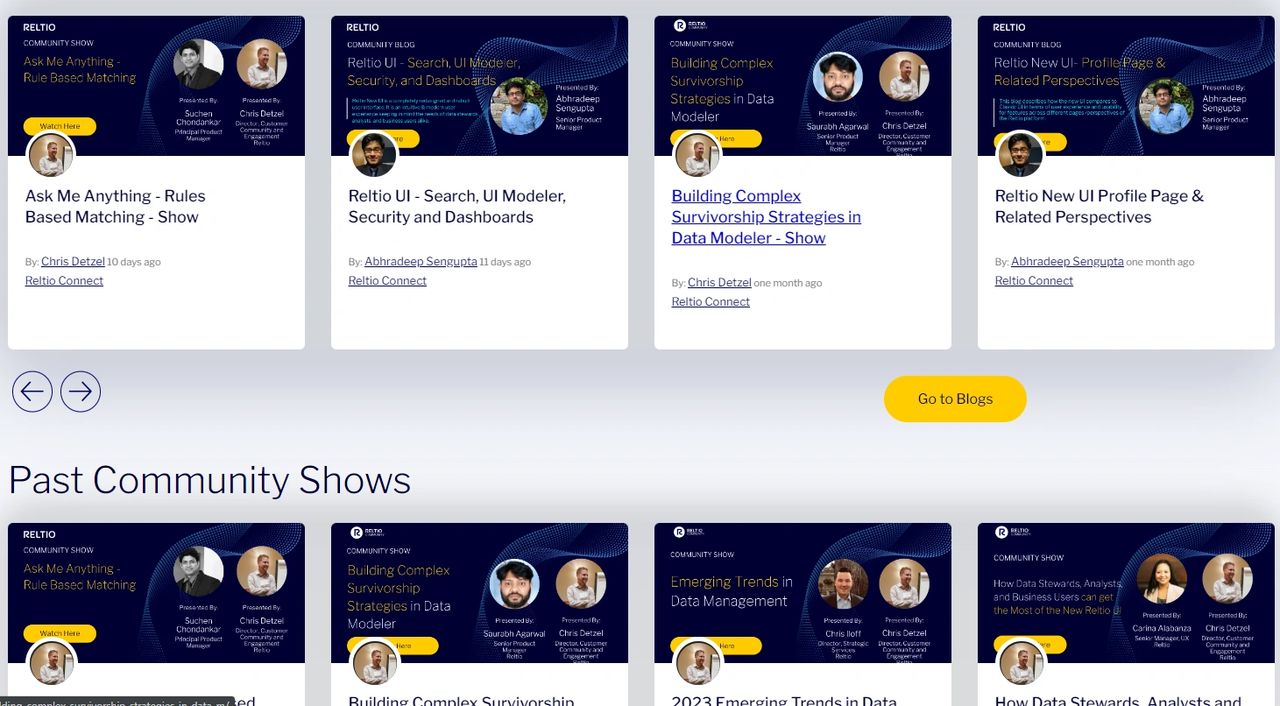Click '10 days ago' timestamp text
This screenshot has height=706, width=1280.
tap(134, 262)
